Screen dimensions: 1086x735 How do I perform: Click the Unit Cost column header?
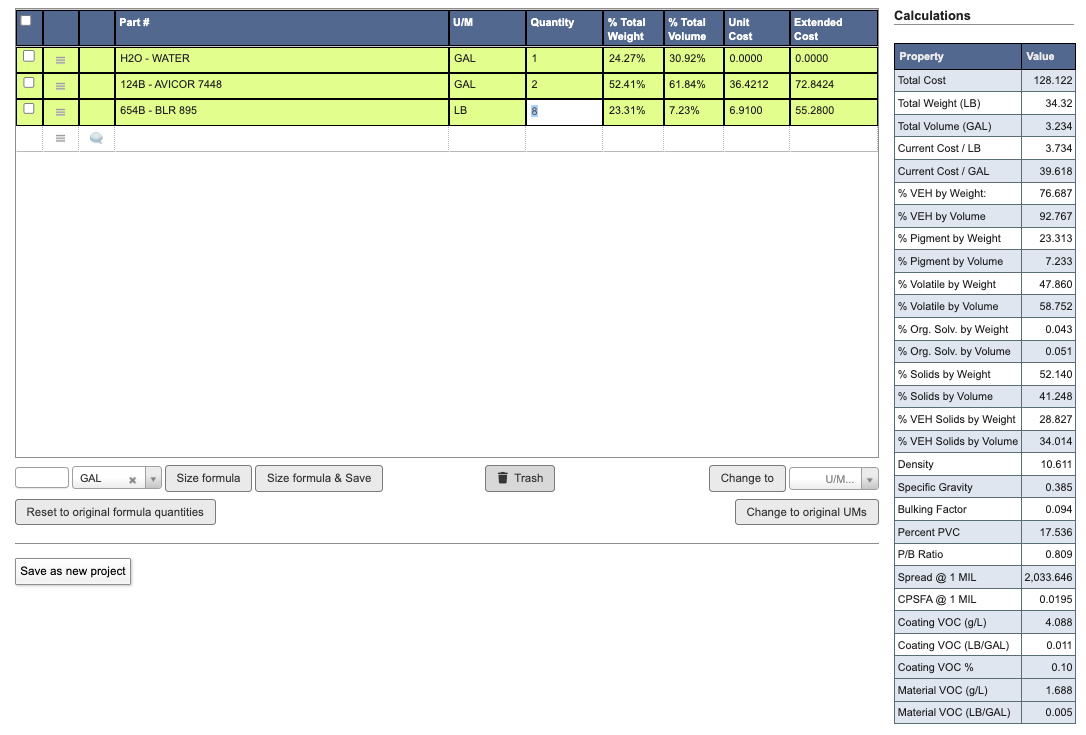[756, 28]
